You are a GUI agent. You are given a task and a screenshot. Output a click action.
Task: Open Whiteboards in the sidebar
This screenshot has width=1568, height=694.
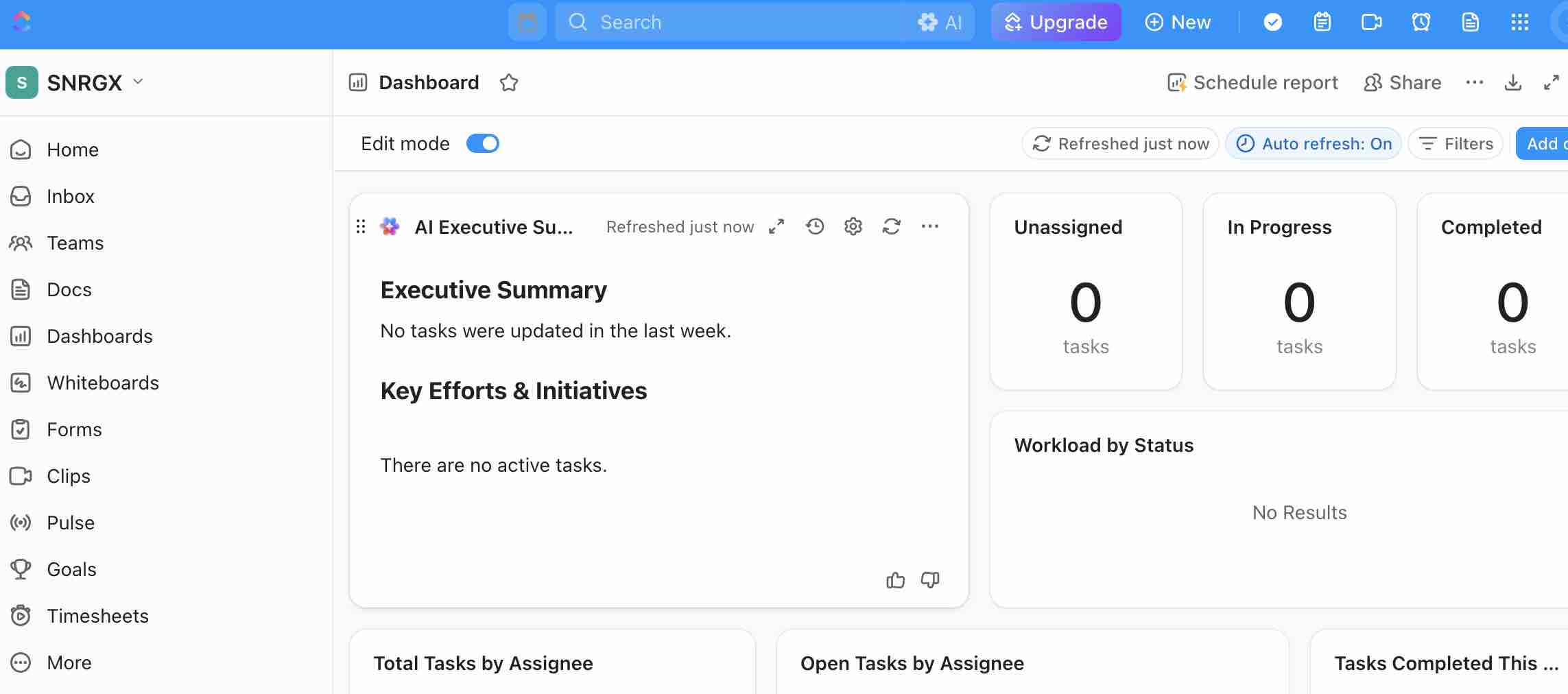point(103,383)
